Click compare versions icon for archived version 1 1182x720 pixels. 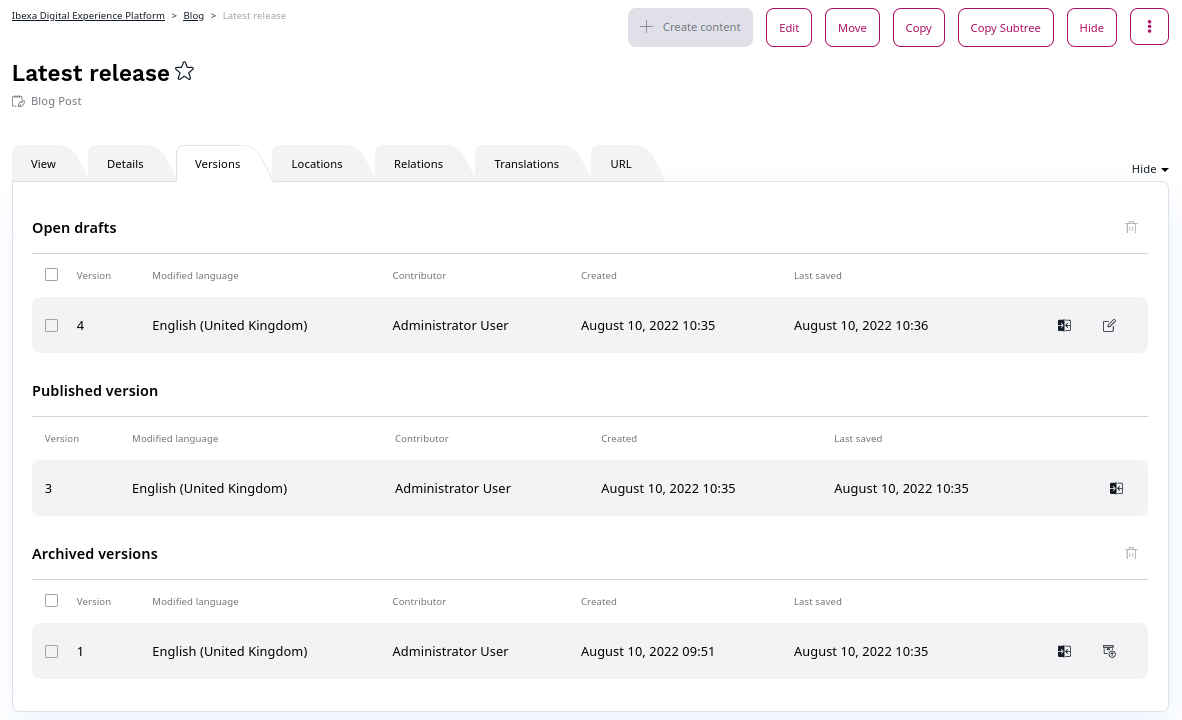pos(1064,651)
